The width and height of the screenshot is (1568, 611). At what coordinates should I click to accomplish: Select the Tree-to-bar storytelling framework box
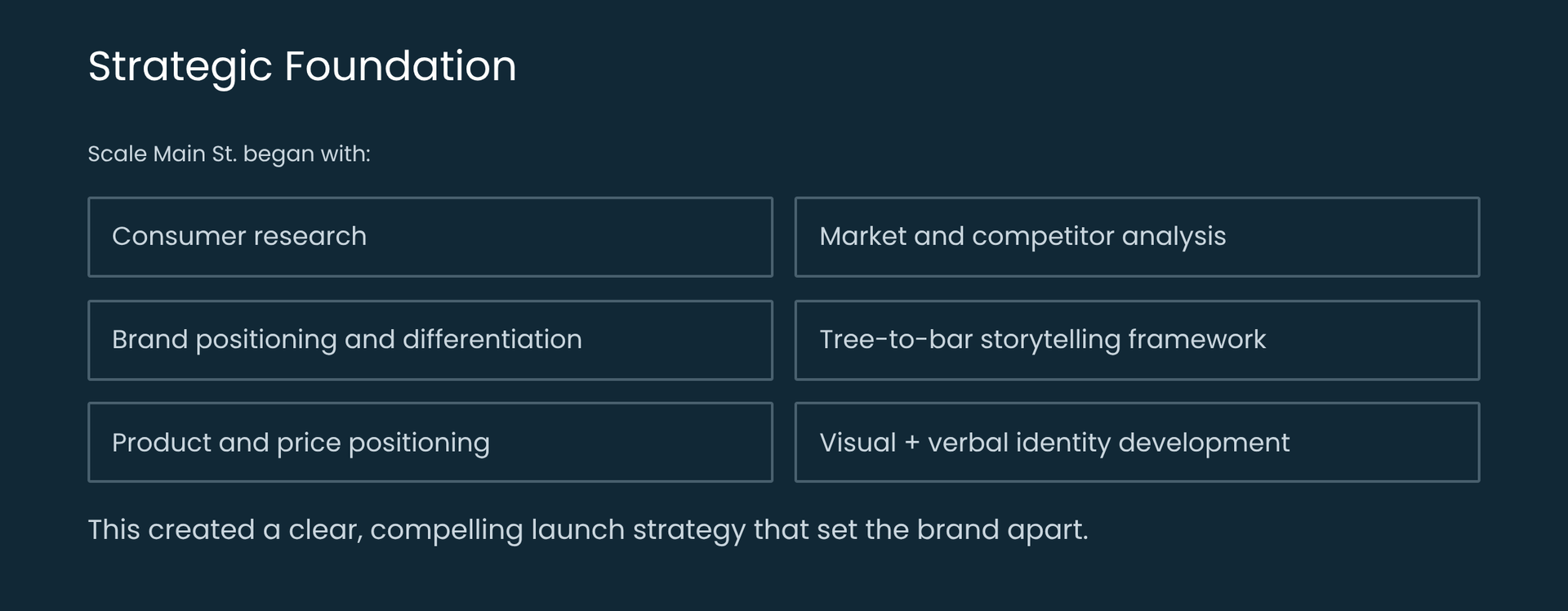[1137, 340]
